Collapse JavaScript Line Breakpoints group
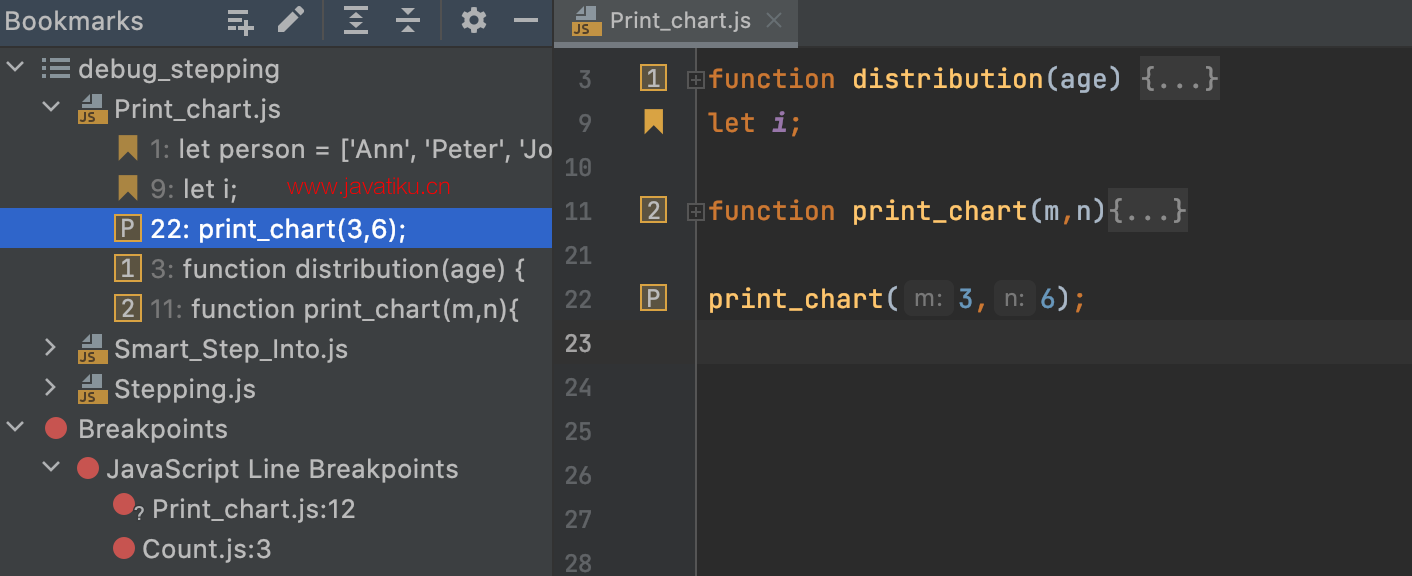The width and height of the screenshot is (1412, 576). 52,469
